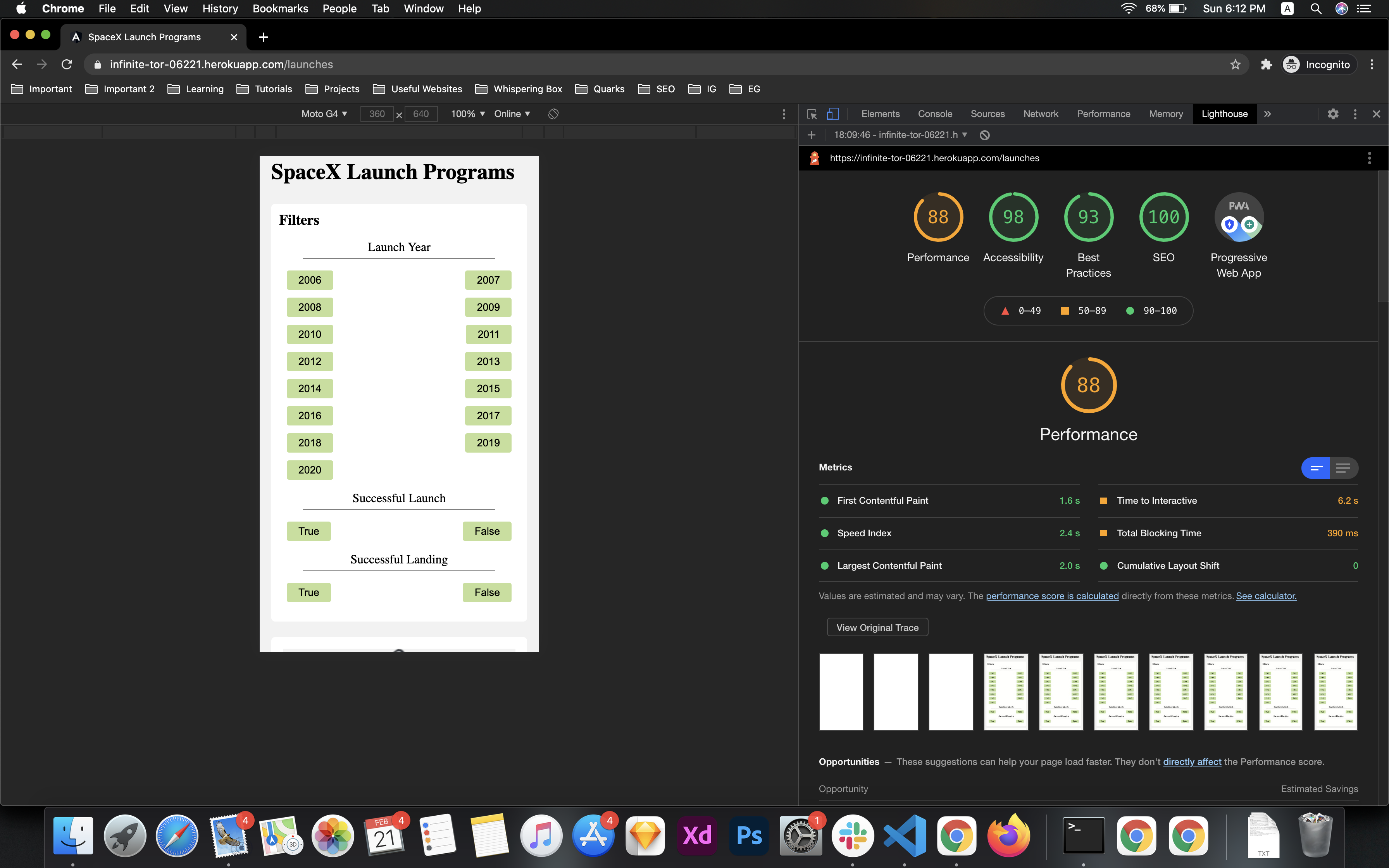The width and height of the screenshot is (1389, 868).
Task: Switch to the Network tab
Action: coord(1041,114)
